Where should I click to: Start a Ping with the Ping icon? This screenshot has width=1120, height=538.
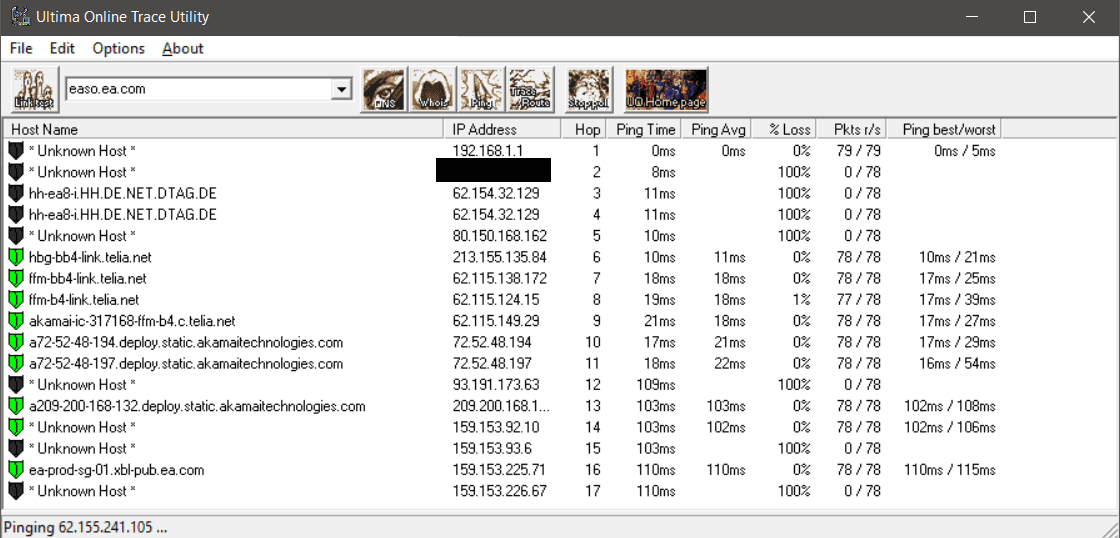482,89
